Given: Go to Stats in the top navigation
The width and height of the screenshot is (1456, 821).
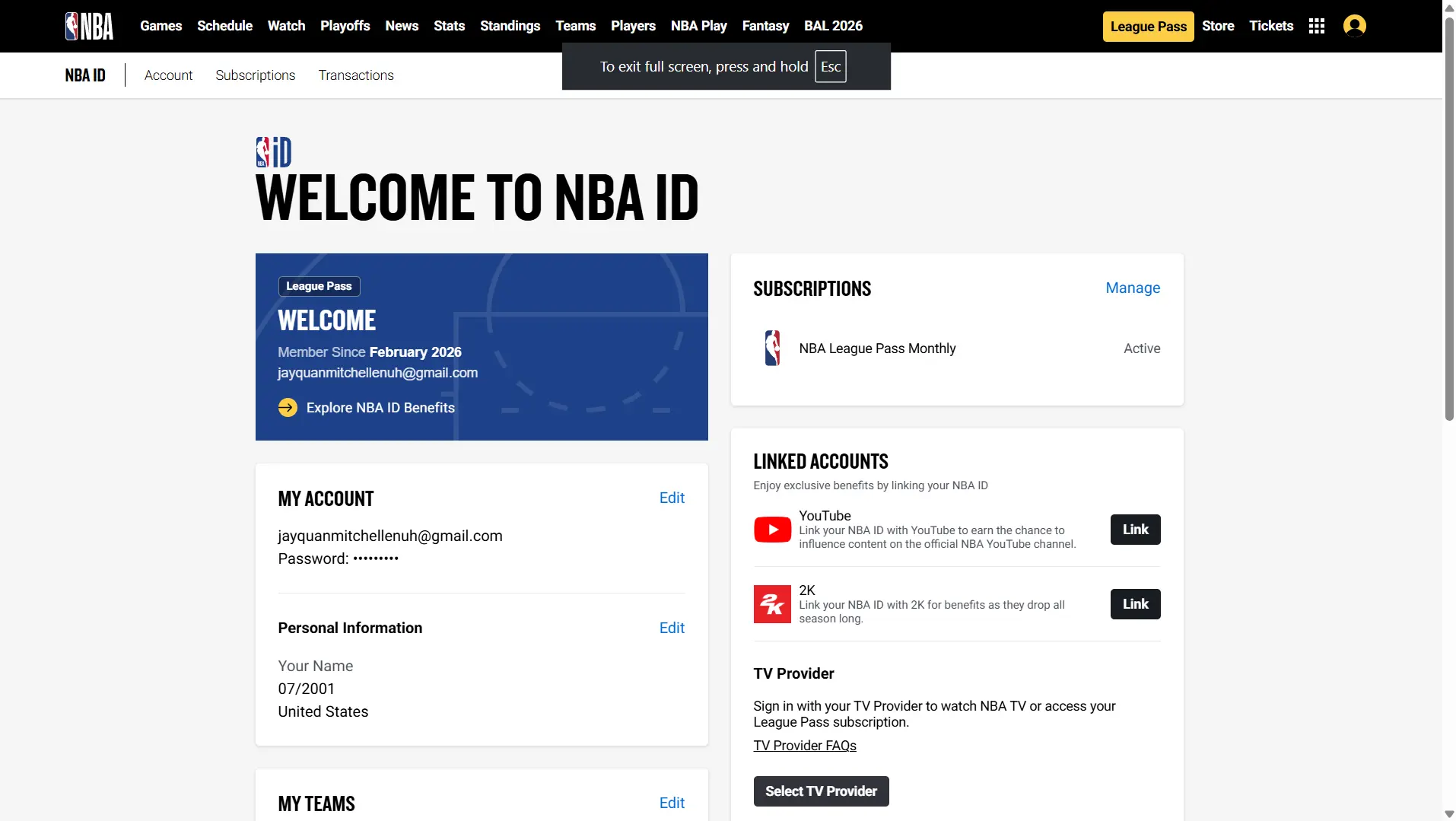Looking at the screenshot, I should point(450,26).
